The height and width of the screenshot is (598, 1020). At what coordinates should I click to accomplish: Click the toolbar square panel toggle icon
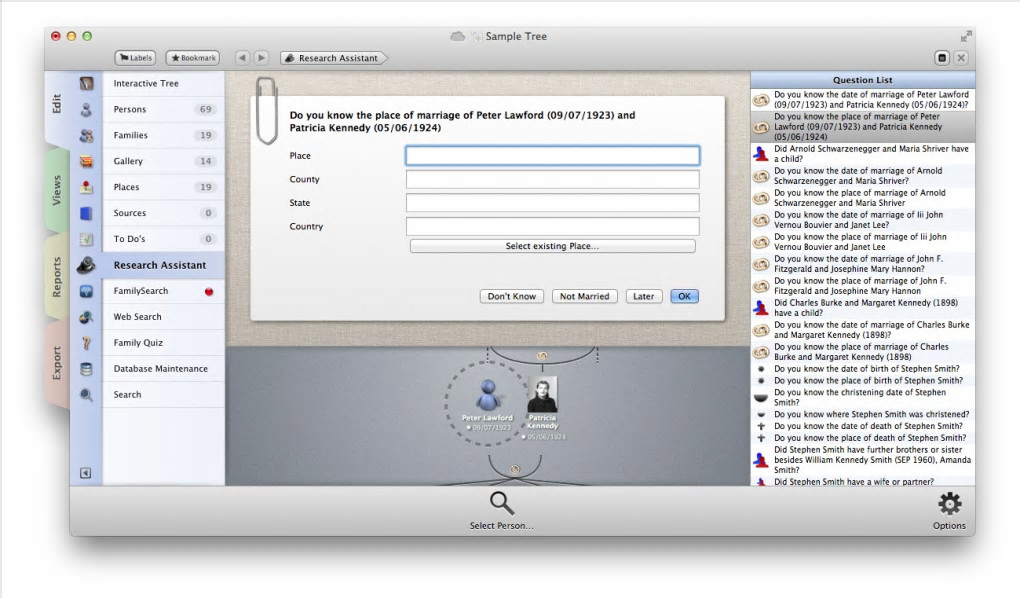tap(941, 58)
